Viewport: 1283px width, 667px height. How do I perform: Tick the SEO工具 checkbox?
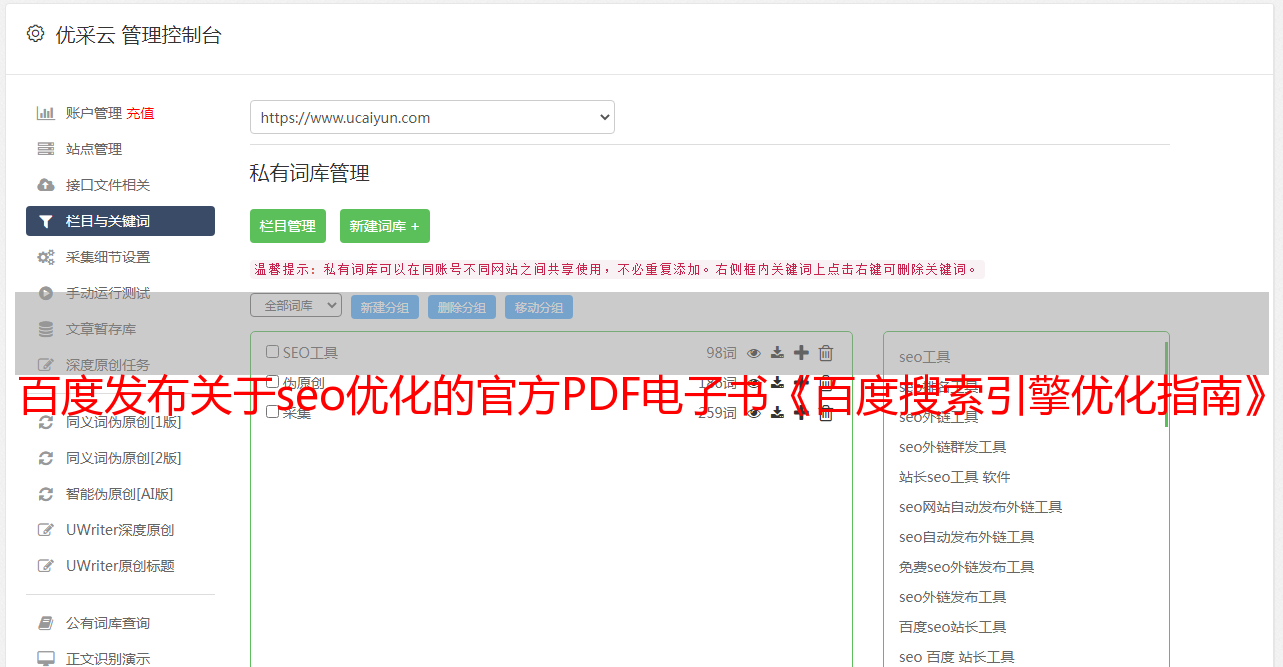pos(272,352)
